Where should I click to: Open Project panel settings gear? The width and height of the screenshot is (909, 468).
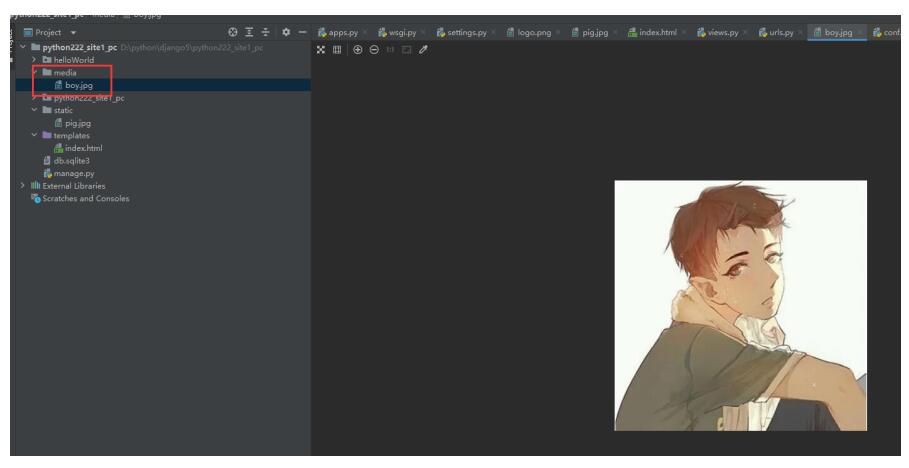[286, 33]
